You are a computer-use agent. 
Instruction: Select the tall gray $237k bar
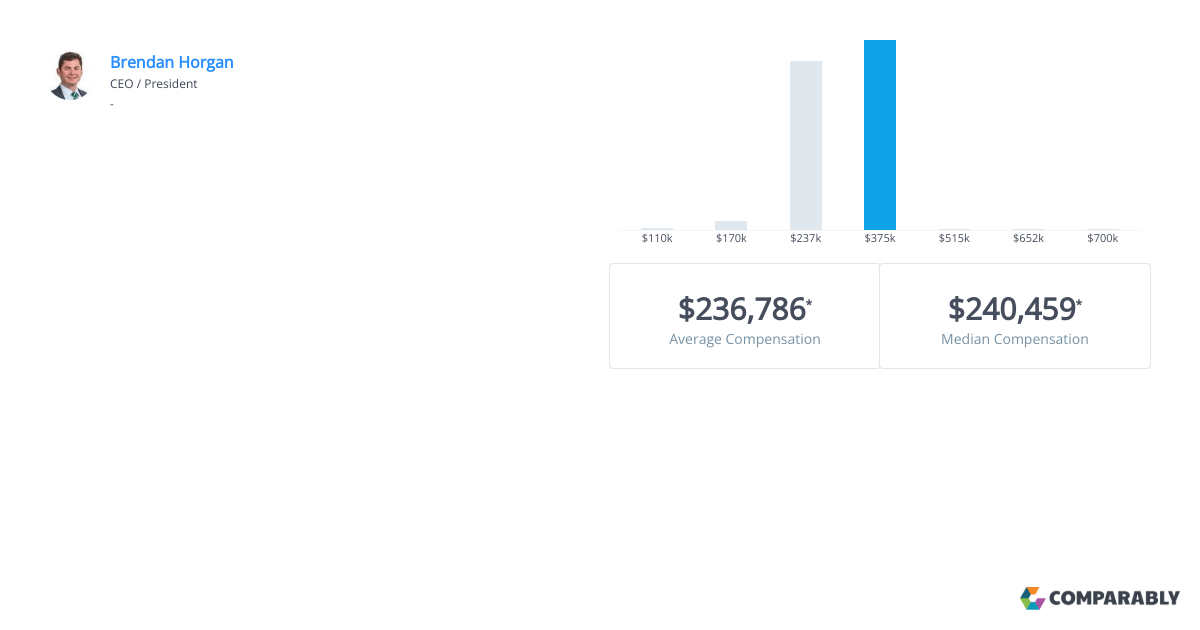coord(806,146)
